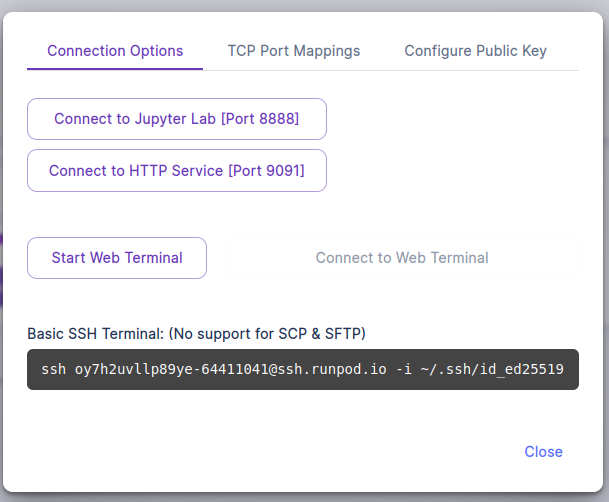Image resolution: width=609 pixels, height=502 pixels.
Task: Select the Connection Options tab
Action: (x=115, y=50)
